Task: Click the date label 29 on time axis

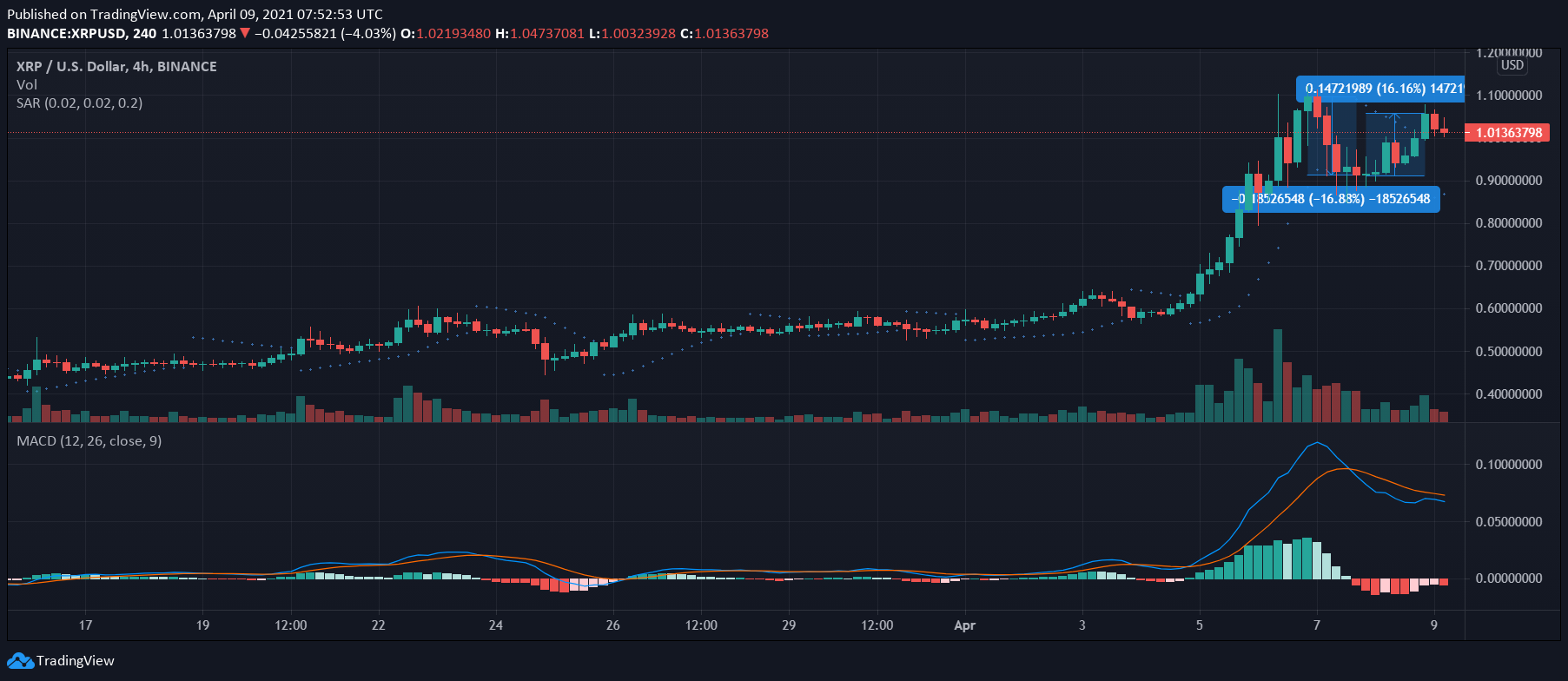Action: (x=789, y=625)
